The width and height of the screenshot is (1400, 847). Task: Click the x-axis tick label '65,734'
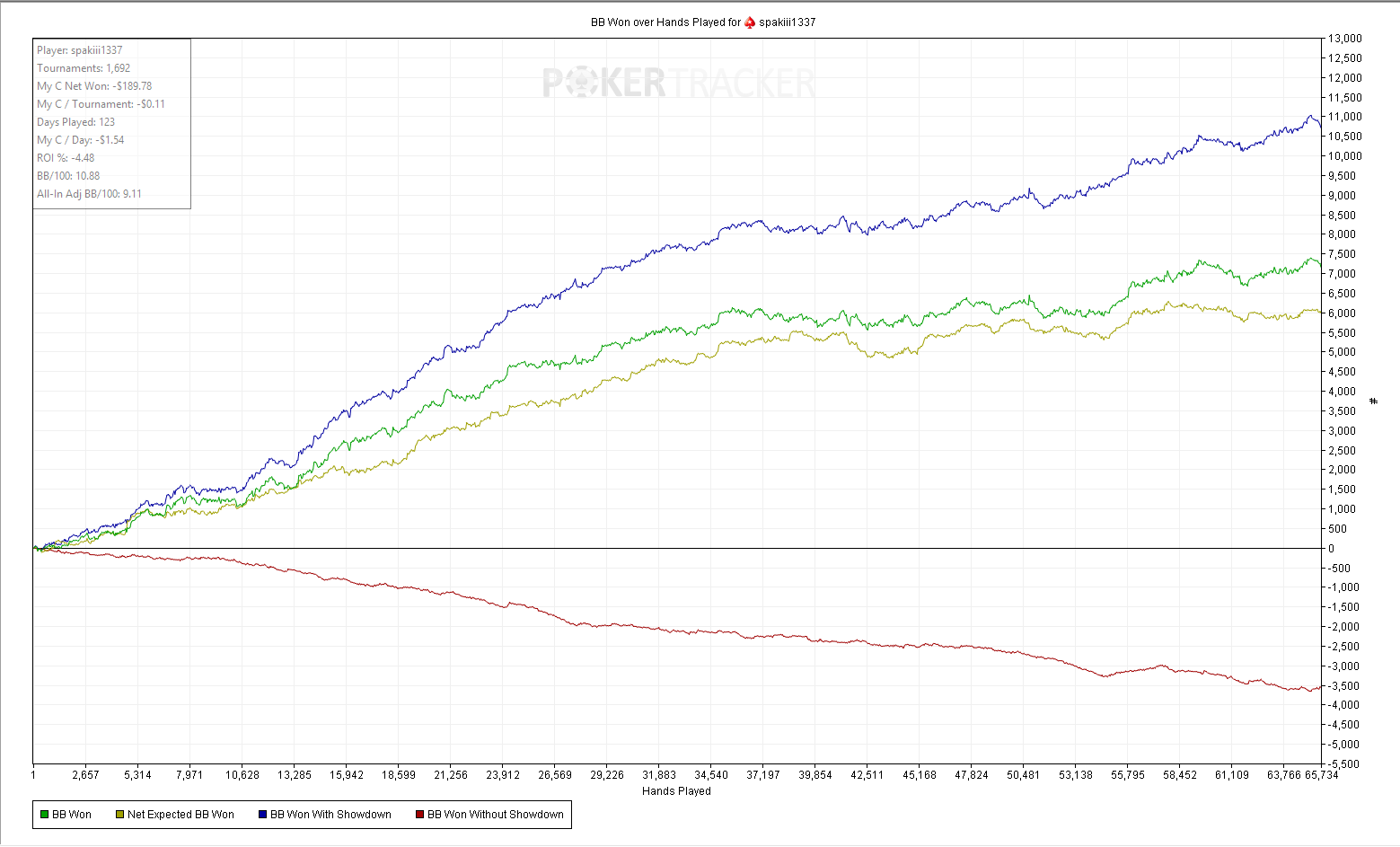click(x=1322, y=775)
